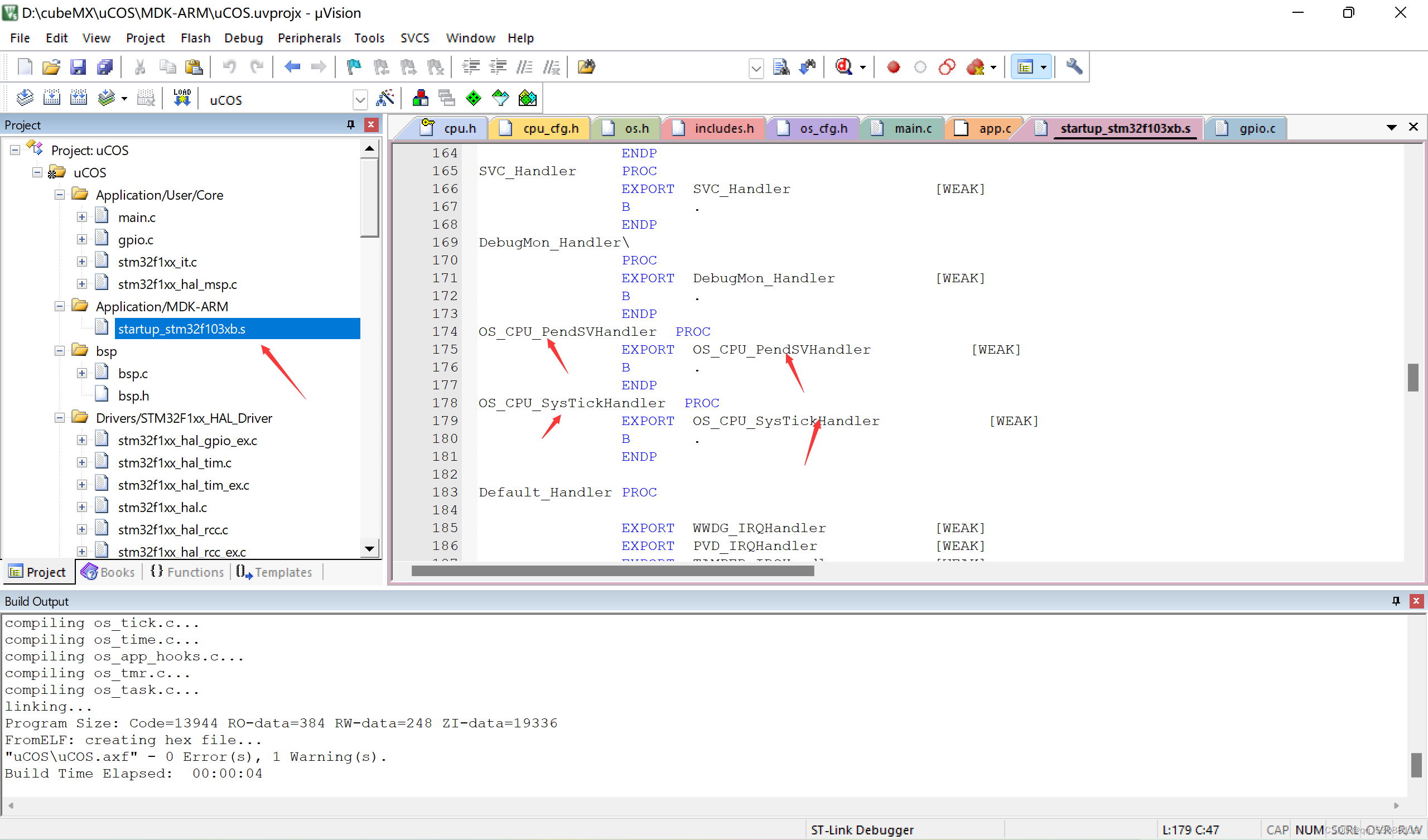Open the Project menu
This screenshot has height=840, width=1428.
tap(145, 38)
